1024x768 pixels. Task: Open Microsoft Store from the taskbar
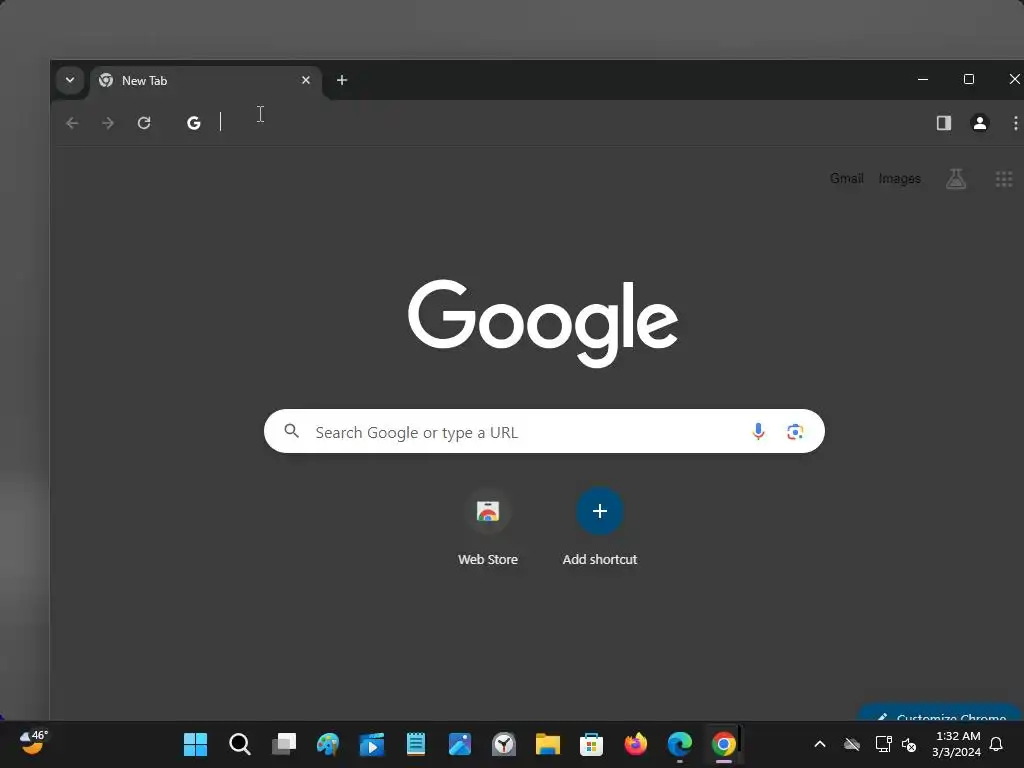click(x=592, y=744)
